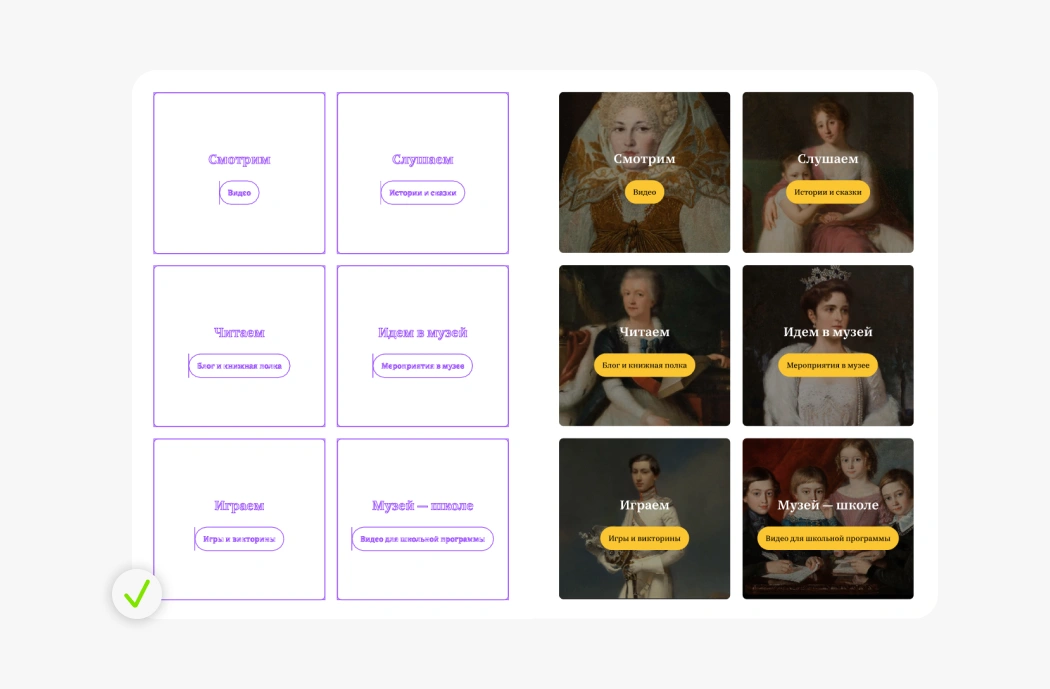Click the purple wireframe «Смотрим» heading

click(239, 159)
